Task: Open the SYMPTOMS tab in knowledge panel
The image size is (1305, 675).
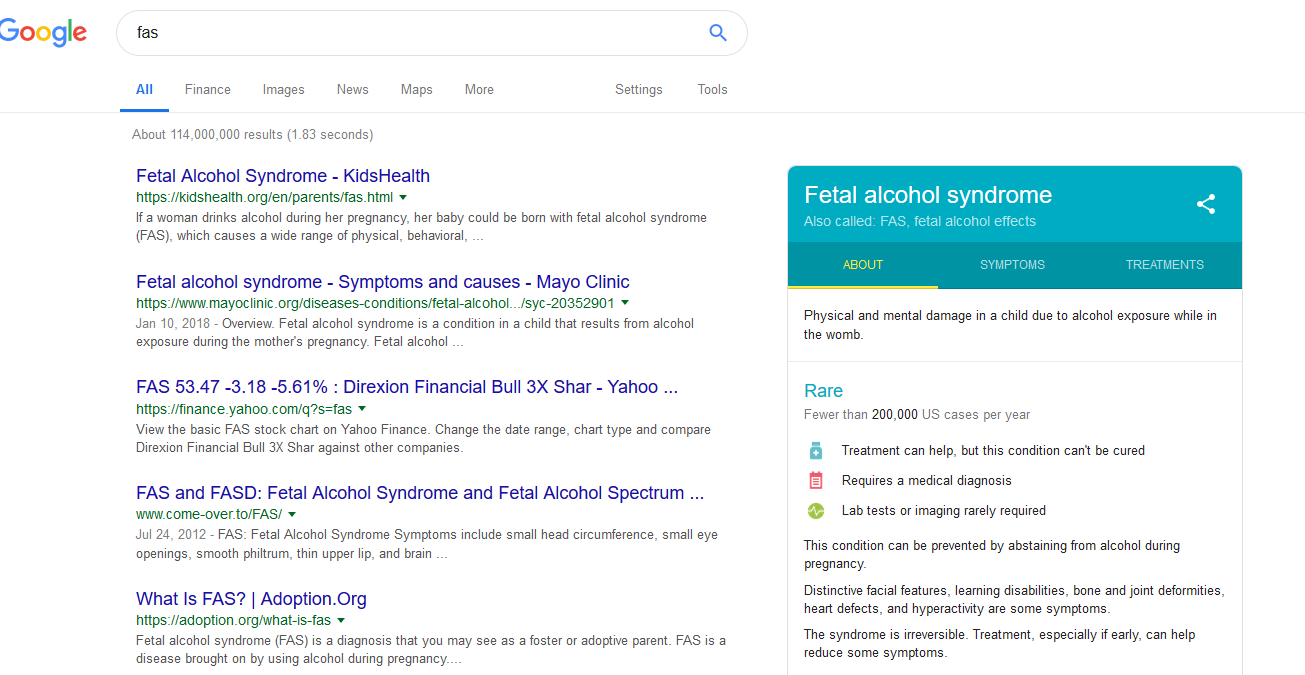Action: (x=1012, y=265)
